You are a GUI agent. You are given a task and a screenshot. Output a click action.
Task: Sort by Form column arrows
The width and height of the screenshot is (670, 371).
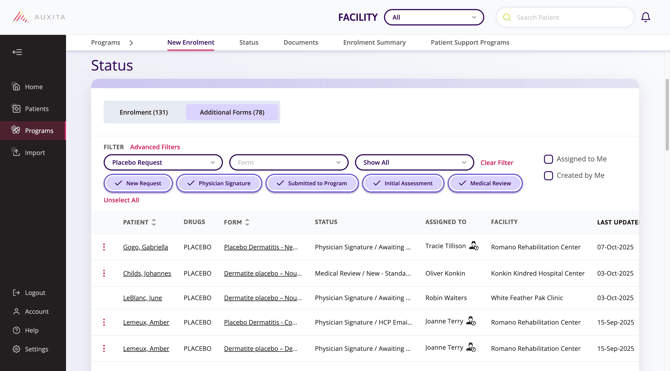247,222
